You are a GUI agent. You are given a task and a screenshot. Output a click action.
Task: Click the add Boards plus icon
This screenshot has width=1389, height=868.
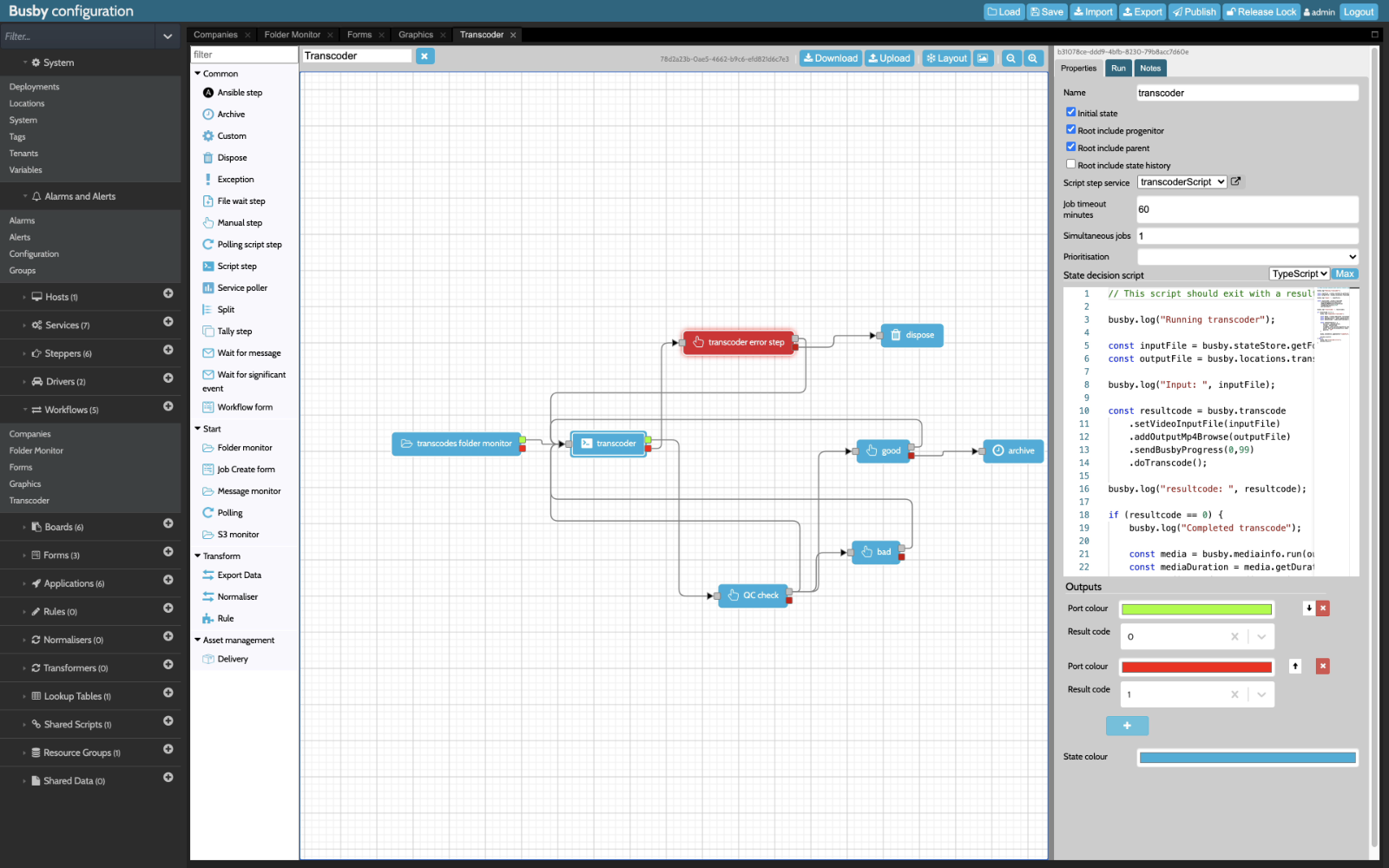point(168,524)
